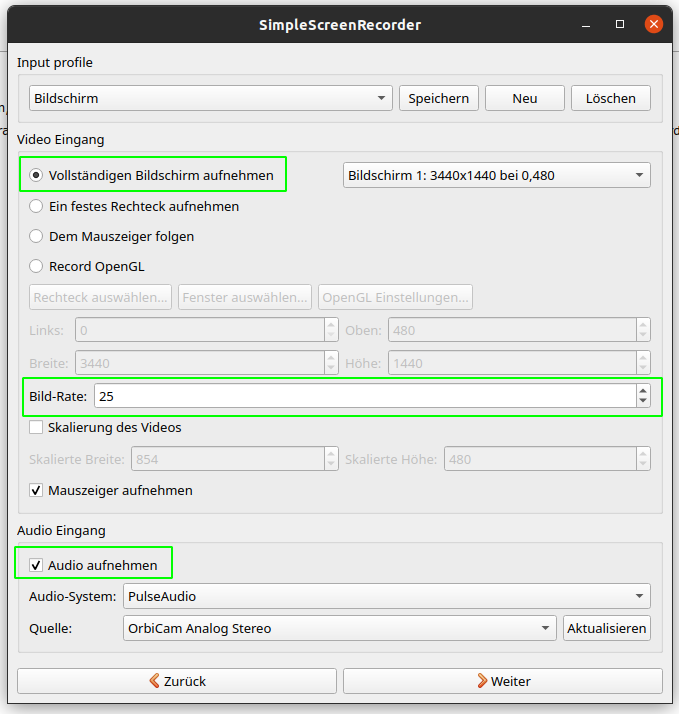This screenshot has width=679, height=714.
Task: Minimize the SimpleScreenRecorder window
Action: click(x=586, y=25)
